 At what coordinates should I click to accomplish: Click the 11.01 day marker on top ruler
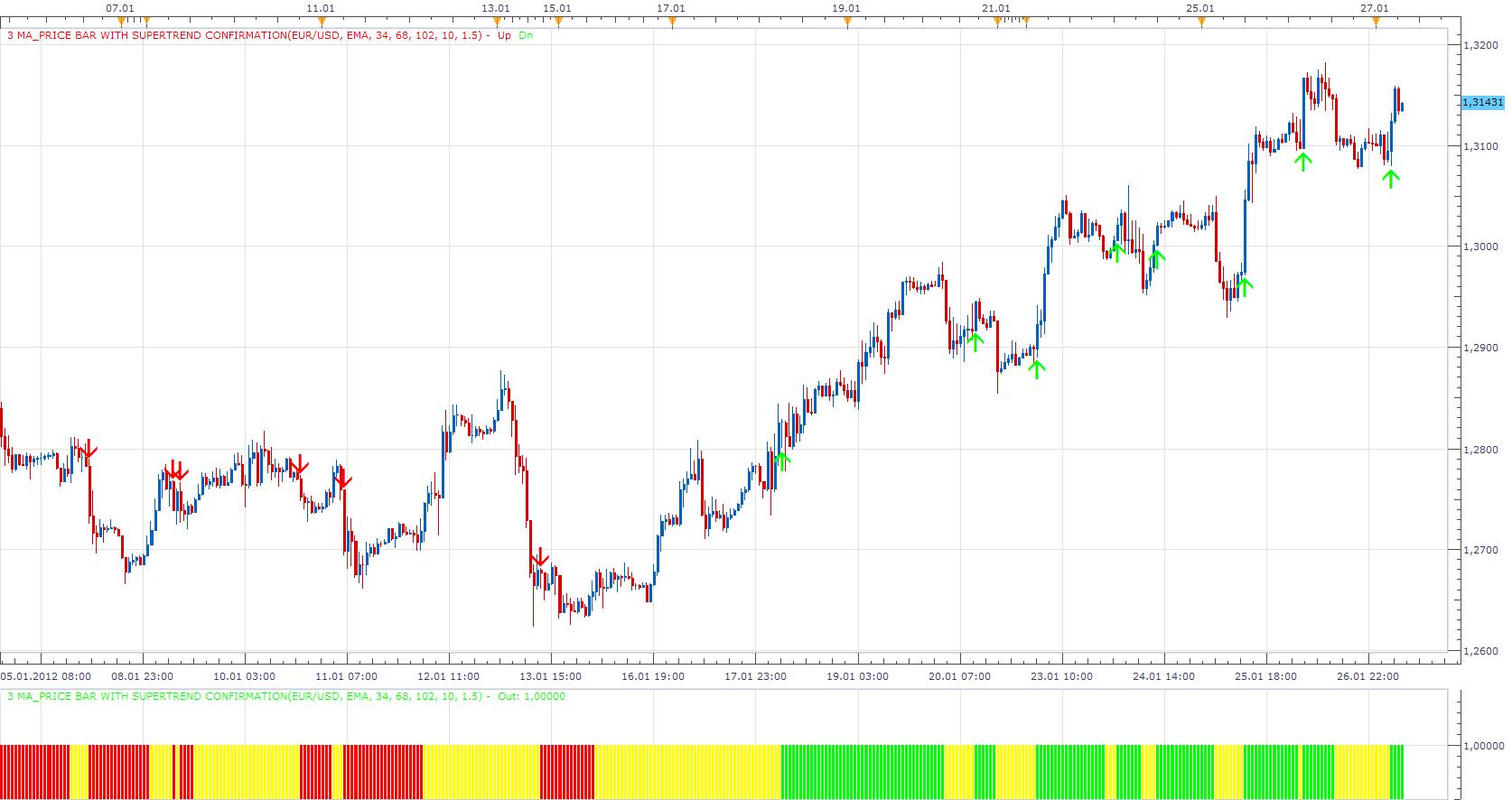tap(321, 8)
